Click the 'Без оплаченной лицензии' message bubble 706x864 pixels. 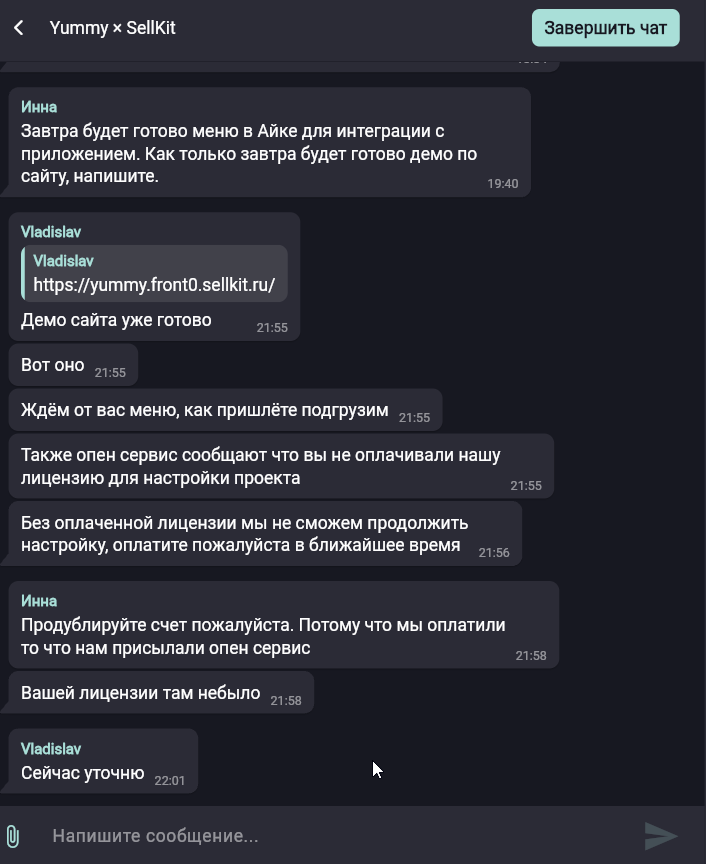click(x=265, y=533)
